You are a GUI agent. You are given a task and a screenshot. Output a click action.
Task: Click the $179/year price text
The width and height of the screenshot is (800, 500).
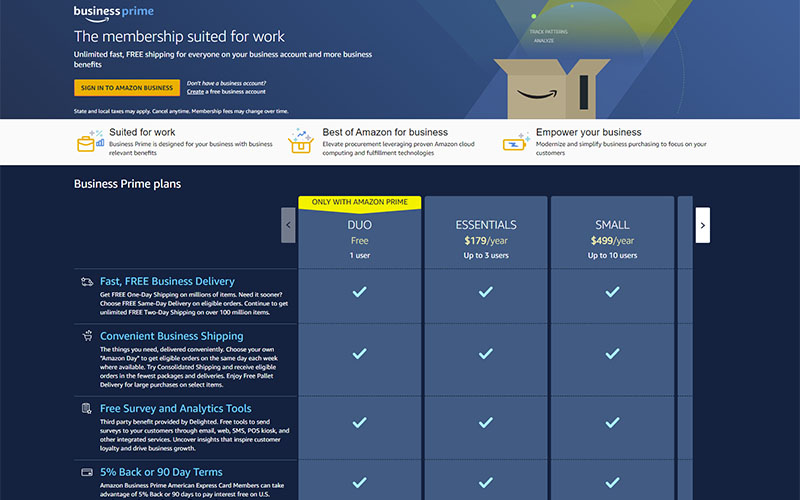[x=486, y=241]
